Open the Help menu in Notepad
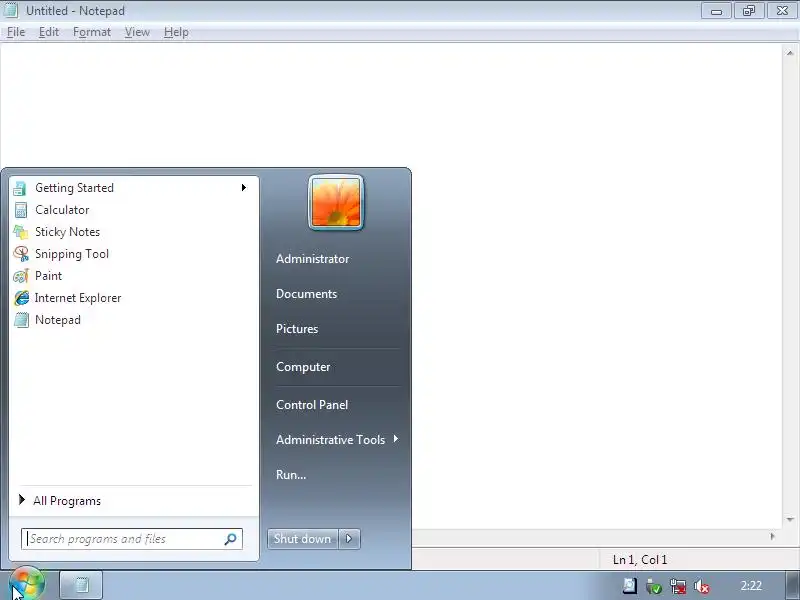Viewport: 800px width, 600px height. click(176, 32)
